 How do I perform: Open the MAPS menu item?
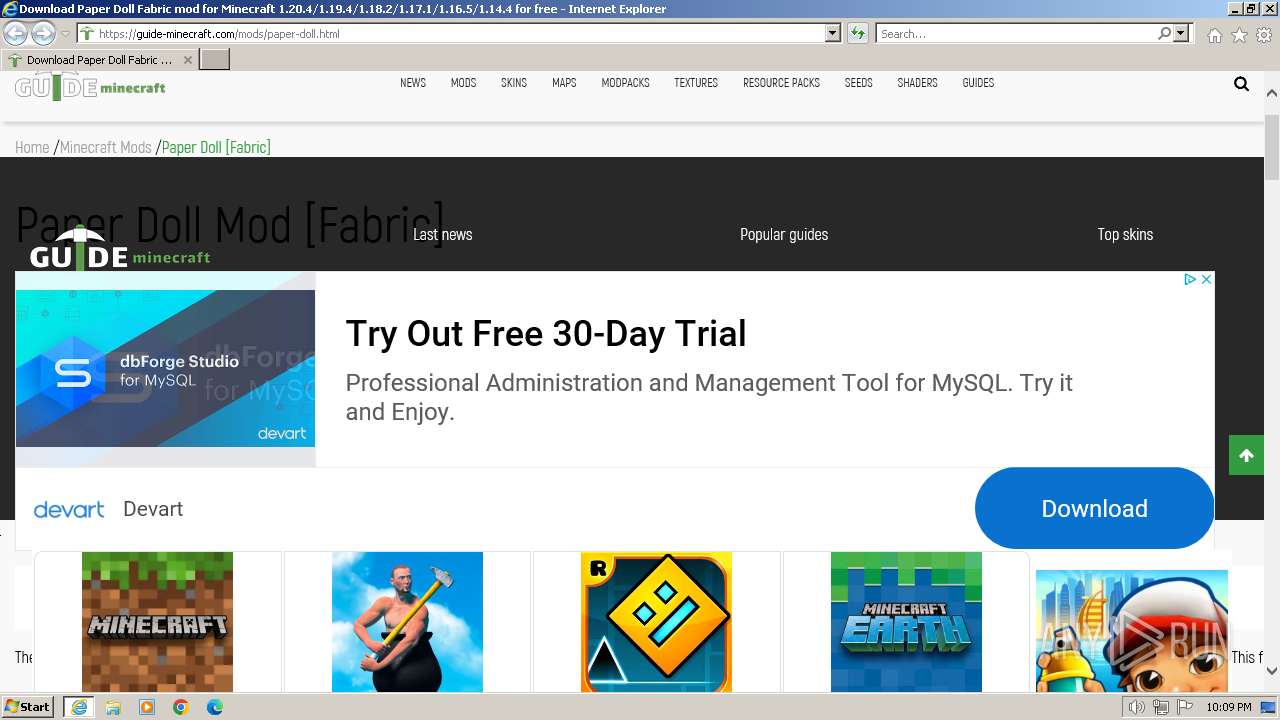[x=564, y=83]
